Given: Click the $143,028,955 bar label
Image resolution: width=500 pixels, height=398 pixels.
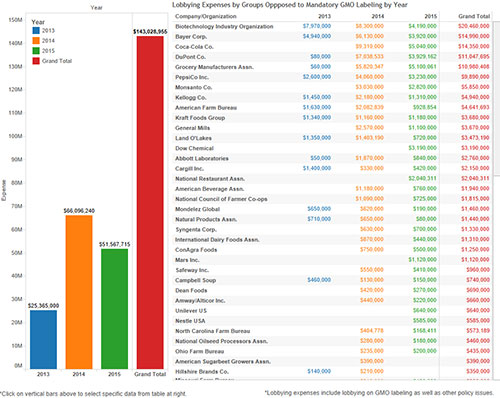Looking at the screenshot, I should [150, 32].
